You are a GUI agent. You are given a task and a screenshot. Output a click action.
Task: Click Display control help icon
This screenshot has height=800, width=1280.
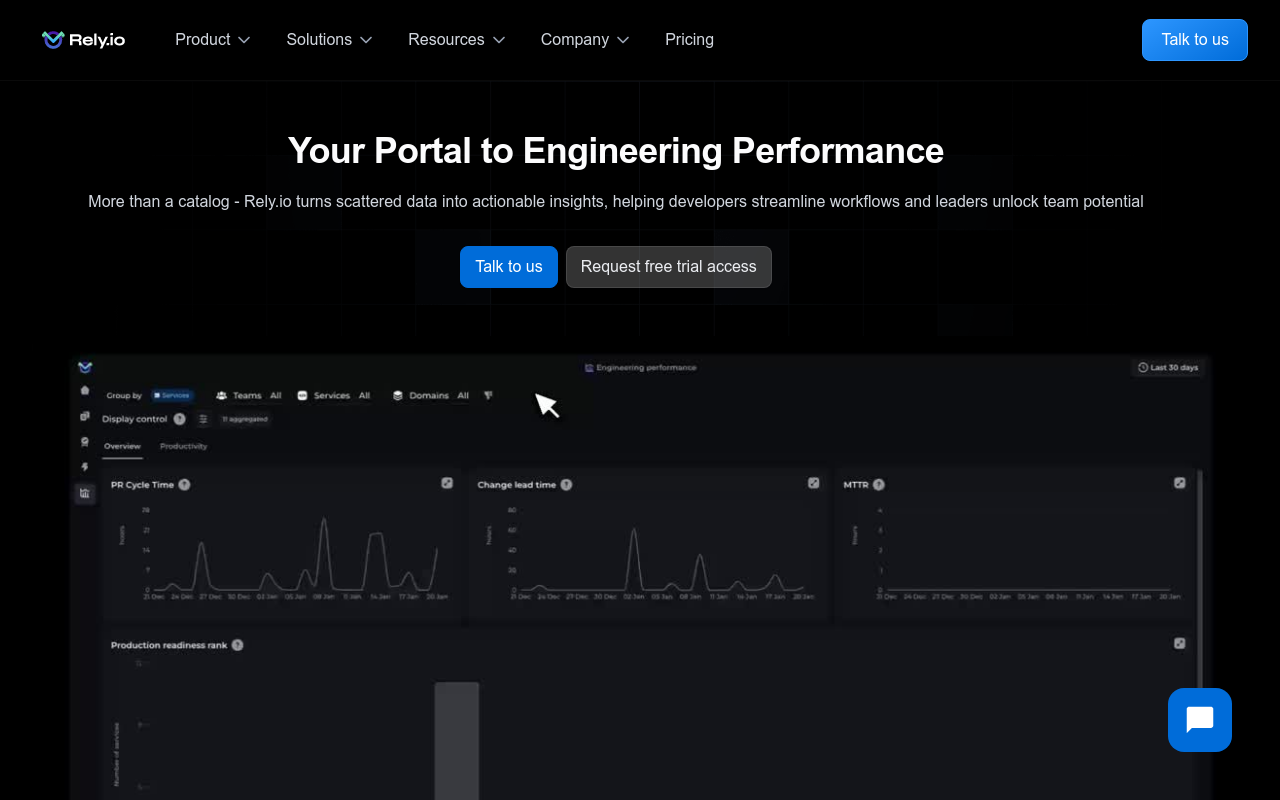(179, 419)
